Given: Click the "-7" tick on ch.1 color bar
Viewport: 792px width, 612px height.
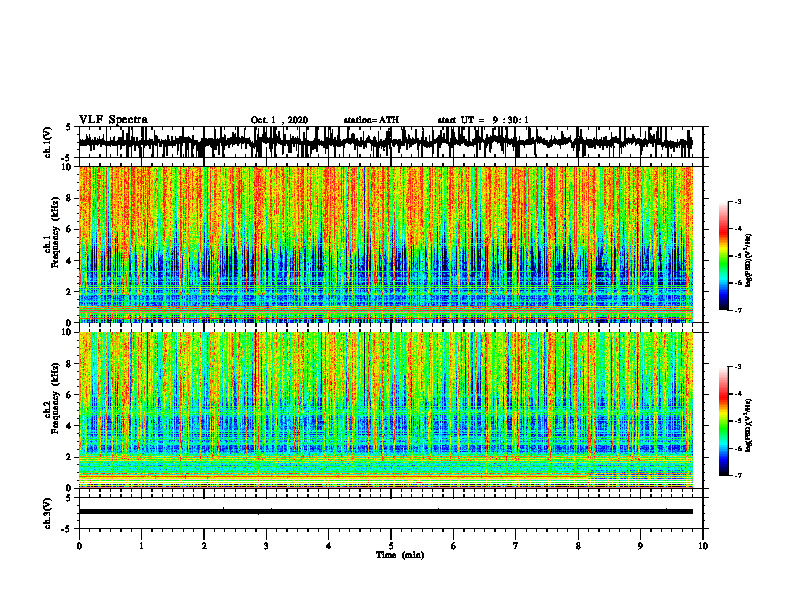Looking at the screenshot, I should [738, 310].
